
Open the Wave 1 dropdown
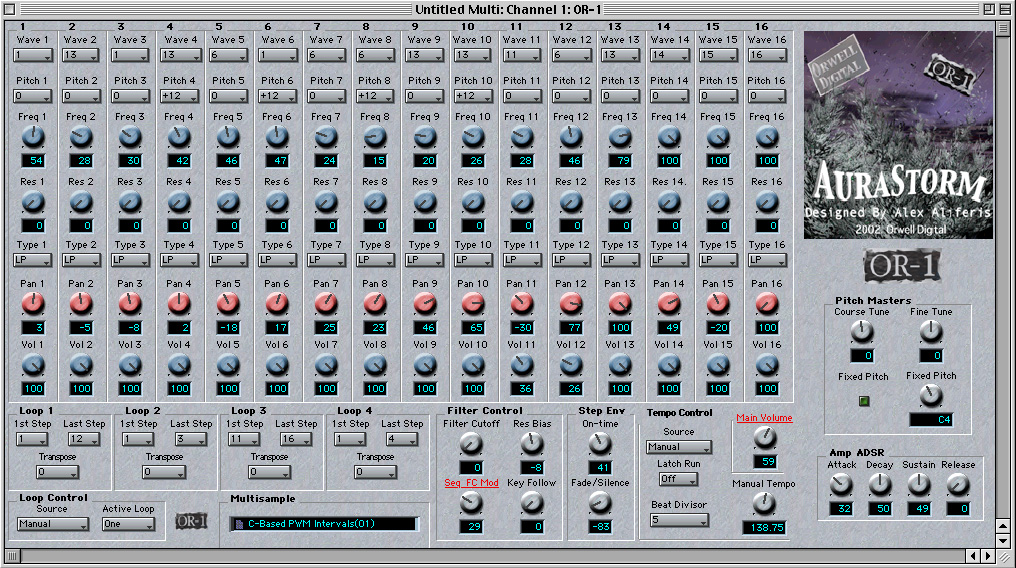pyautogui.click(x=32, y=56)
